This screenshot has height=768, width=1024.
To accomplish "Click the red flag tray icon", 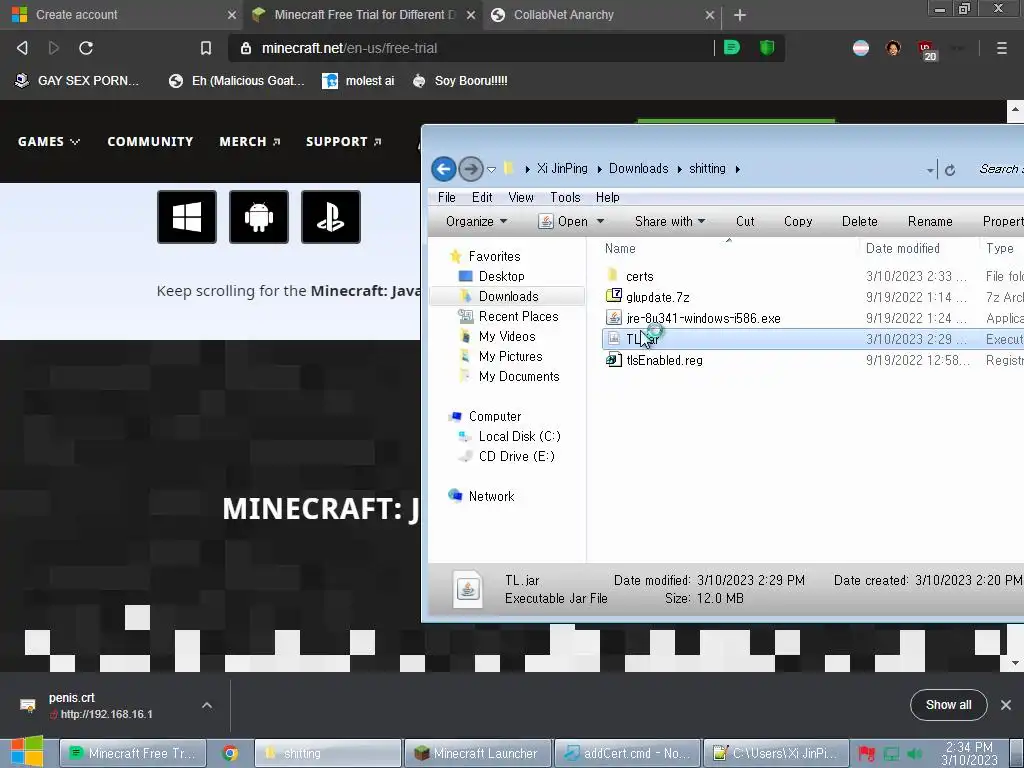I will point(866,754).
